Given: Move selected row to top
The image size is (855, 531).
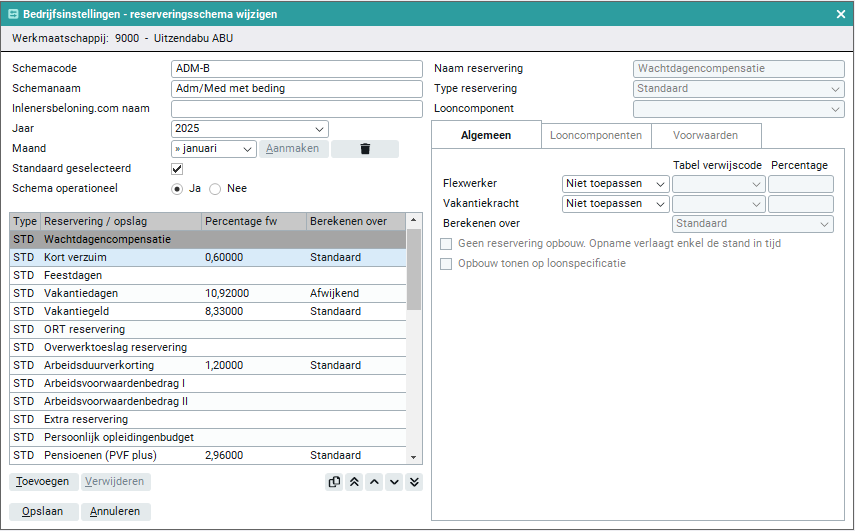Looking at the screenshot, I should coord(354,482).
